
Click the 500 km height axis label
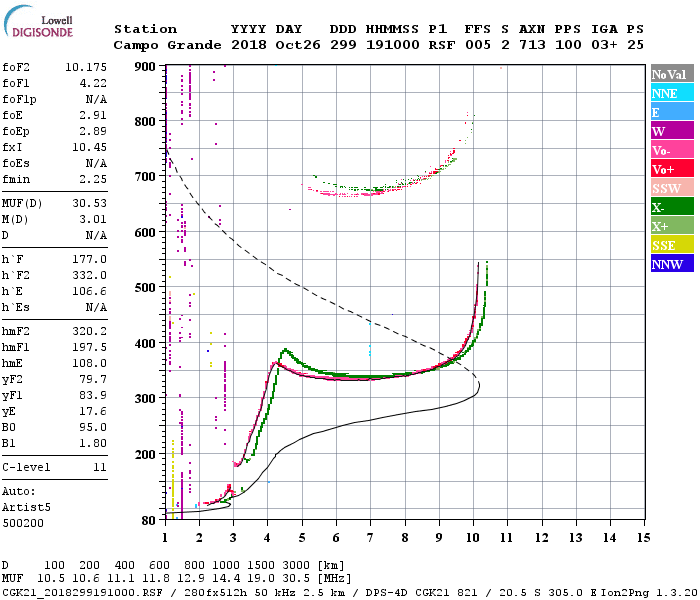(145, 288)
